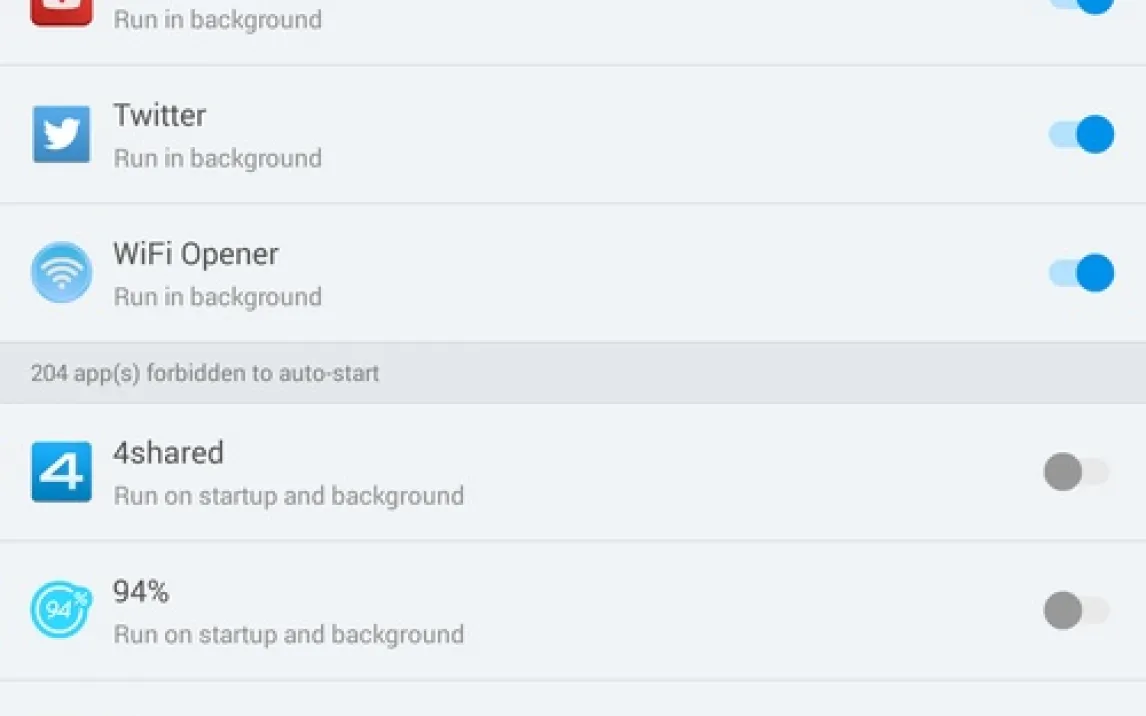The image size is (1146, 716).
Task: Click "Run in background" under Twitter
Action: point(218,159)
